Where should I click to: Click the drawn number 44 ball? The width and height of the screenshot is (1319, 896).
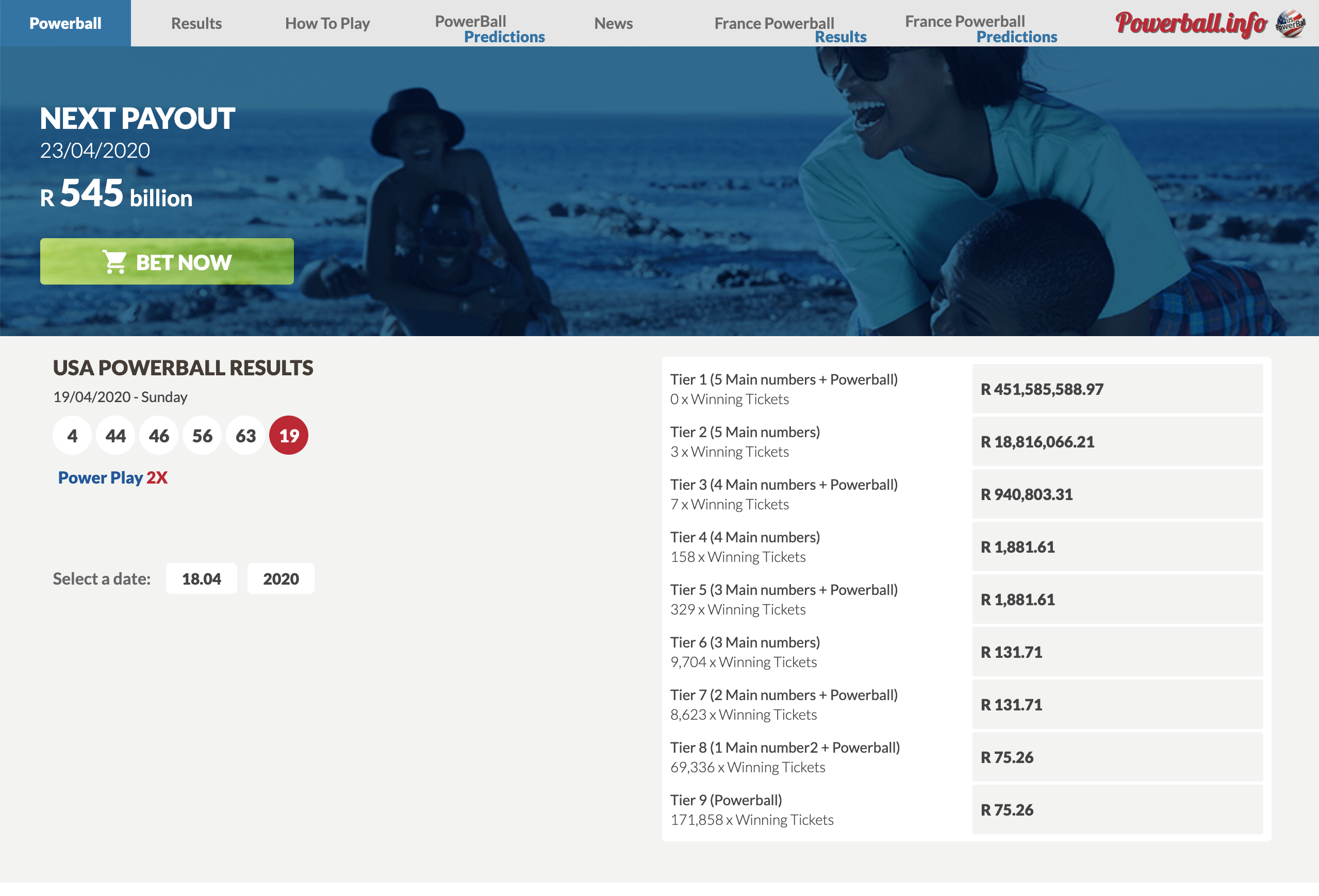tap(116, 436)
